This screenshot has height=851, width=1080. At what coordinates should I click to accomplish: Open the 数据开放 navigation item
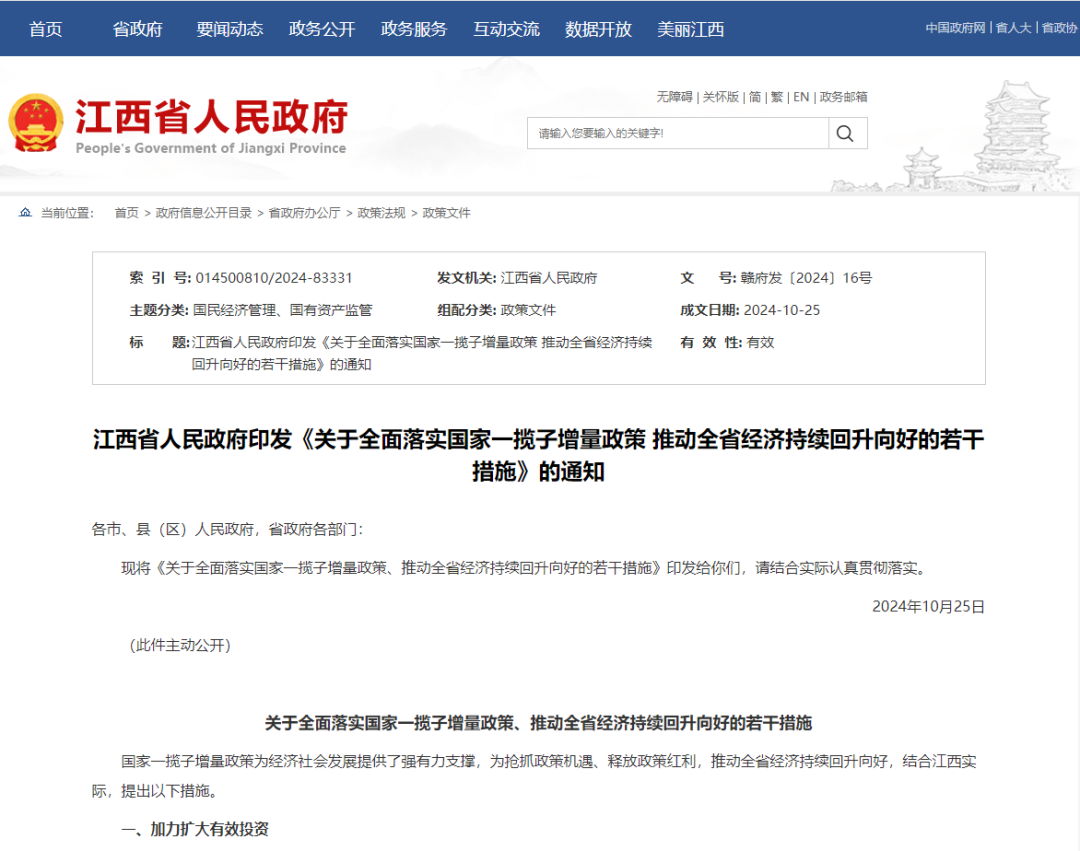pyautogui.click(x=597, y=29)
